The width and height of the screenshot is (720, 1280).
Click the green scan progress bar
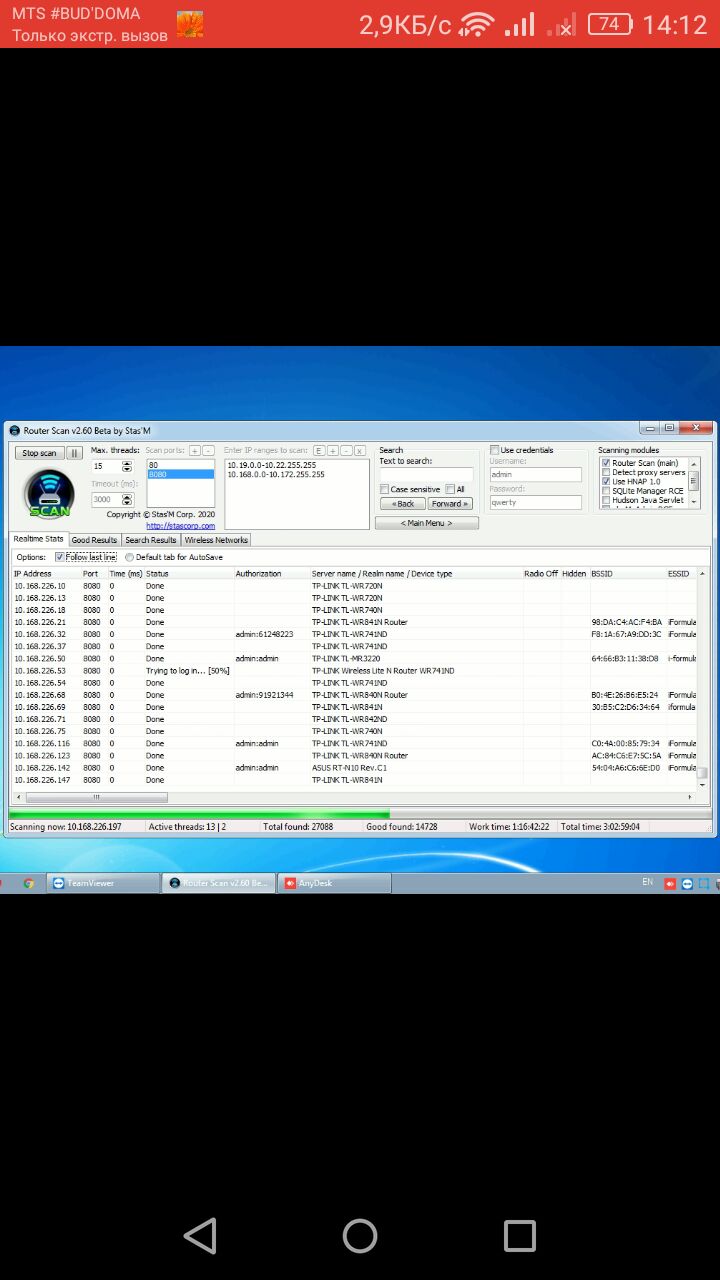(x=198, y=815)
